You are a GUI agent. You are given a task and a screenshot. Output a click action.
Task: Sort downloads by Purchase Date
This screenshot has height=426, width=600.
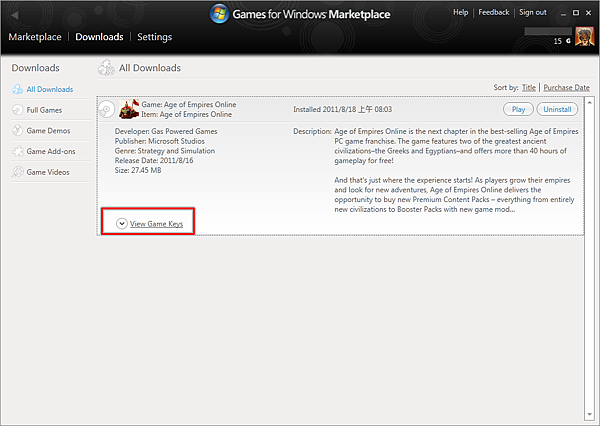coord(566,88)
